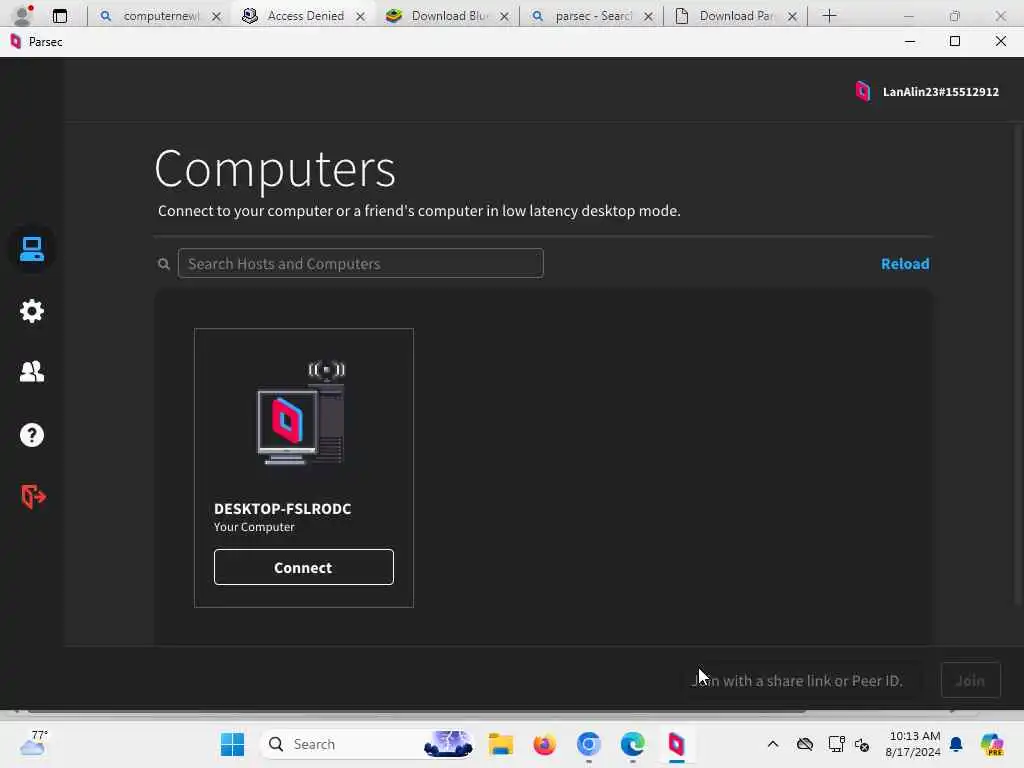Click the magnifier icon beside hosts search
Screen dimensions: 1024x768
tap(164, 264)
